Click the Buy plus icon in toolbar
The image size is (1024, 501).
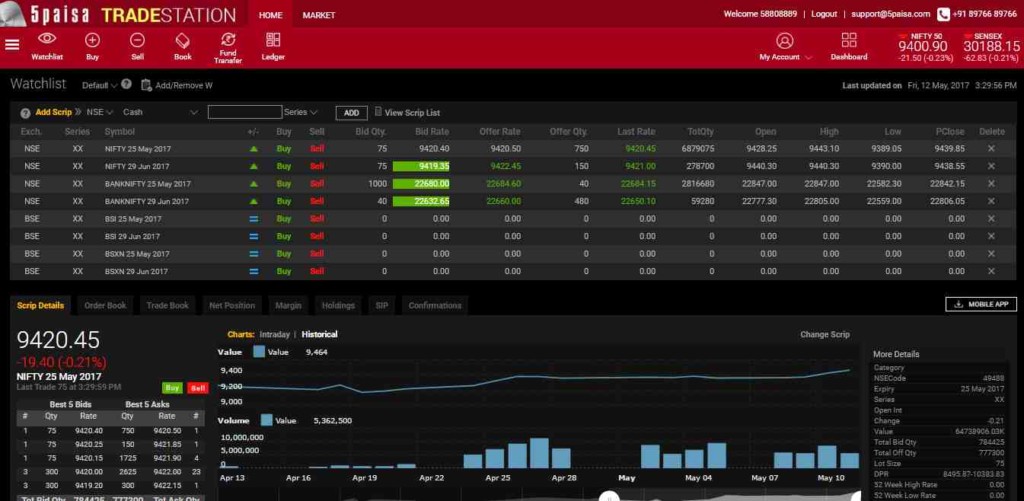click(92, 40)
